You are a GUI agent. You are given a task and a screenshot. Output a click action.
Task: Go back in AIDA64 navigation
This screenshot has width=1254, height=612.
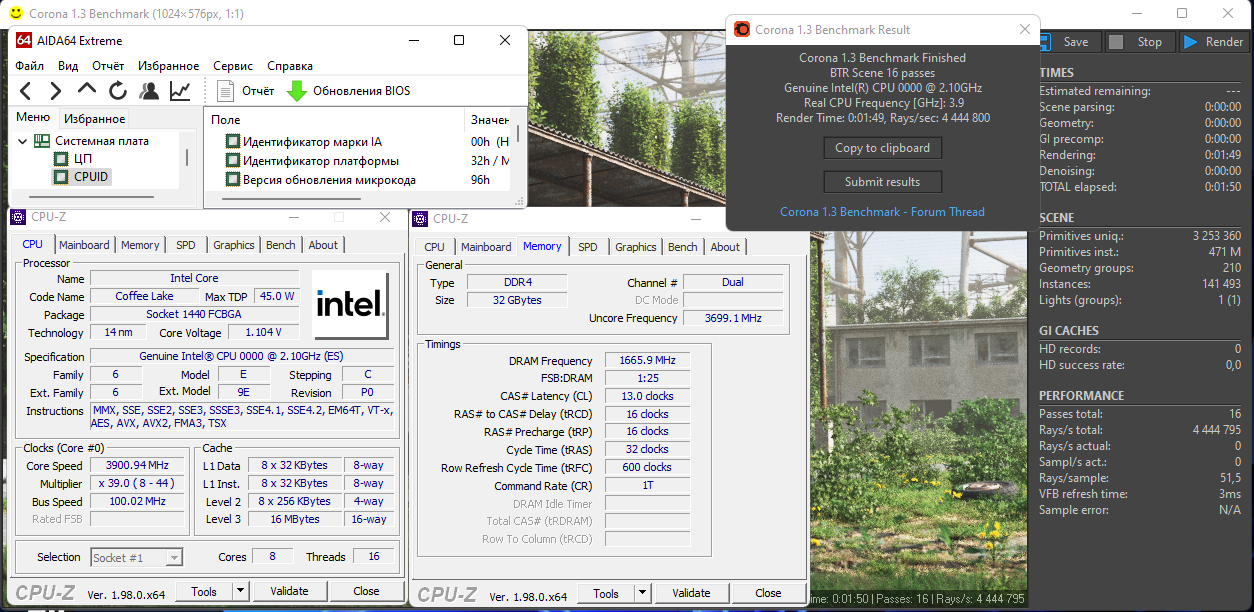(x=27, y=91)
